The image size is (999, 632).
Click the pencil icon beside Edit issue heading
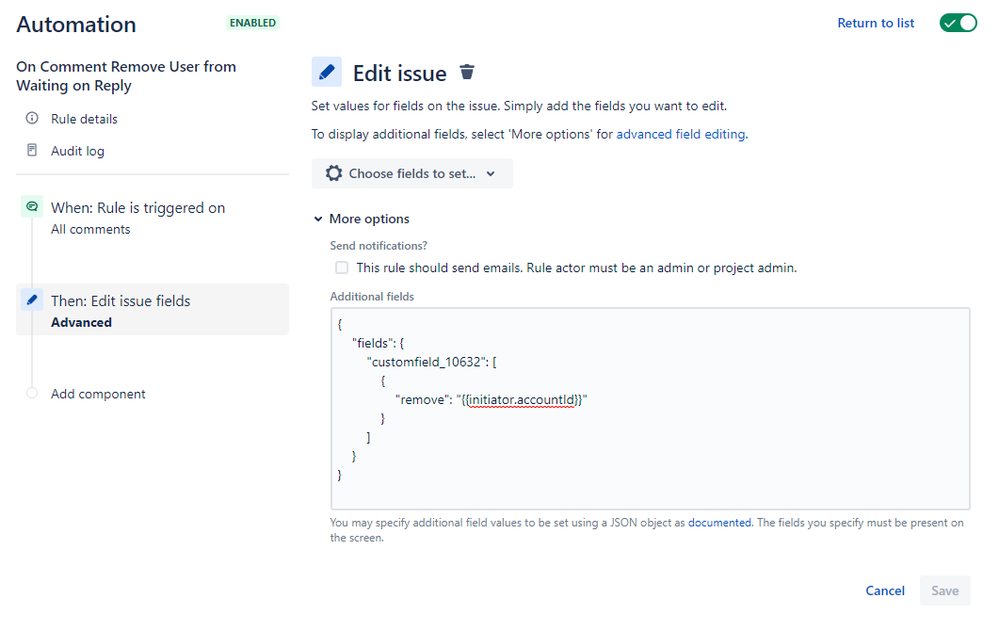point(326,72)
